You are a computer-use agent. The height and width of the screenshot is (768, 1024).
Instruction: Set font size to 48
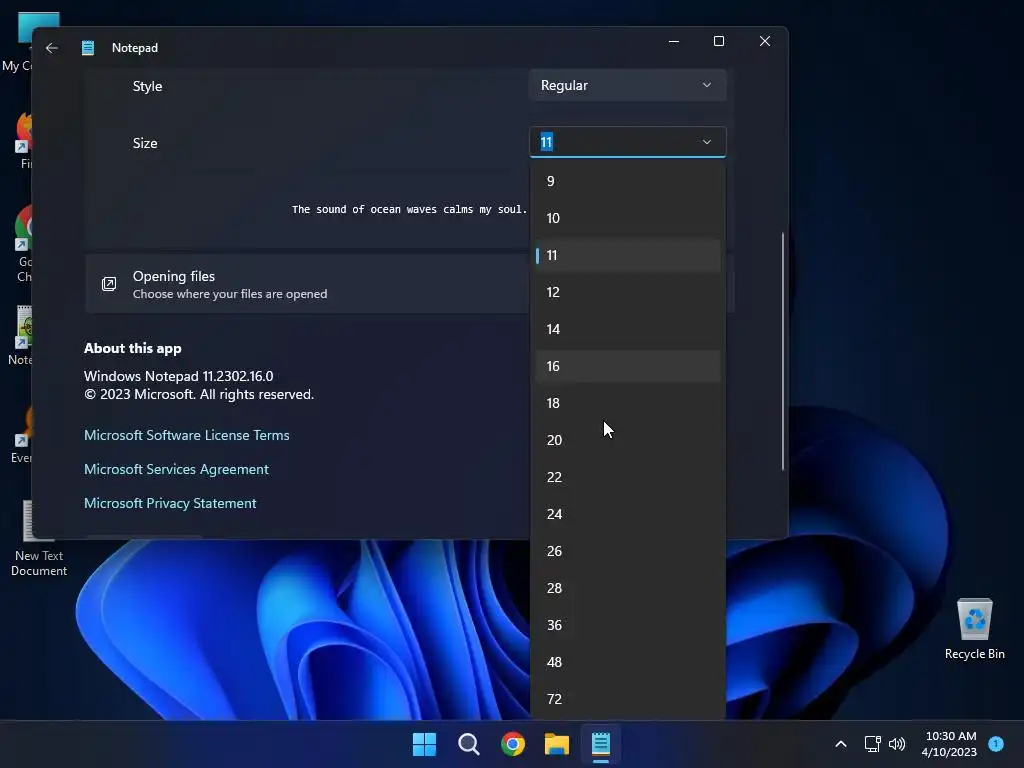(x=628, y=662)
